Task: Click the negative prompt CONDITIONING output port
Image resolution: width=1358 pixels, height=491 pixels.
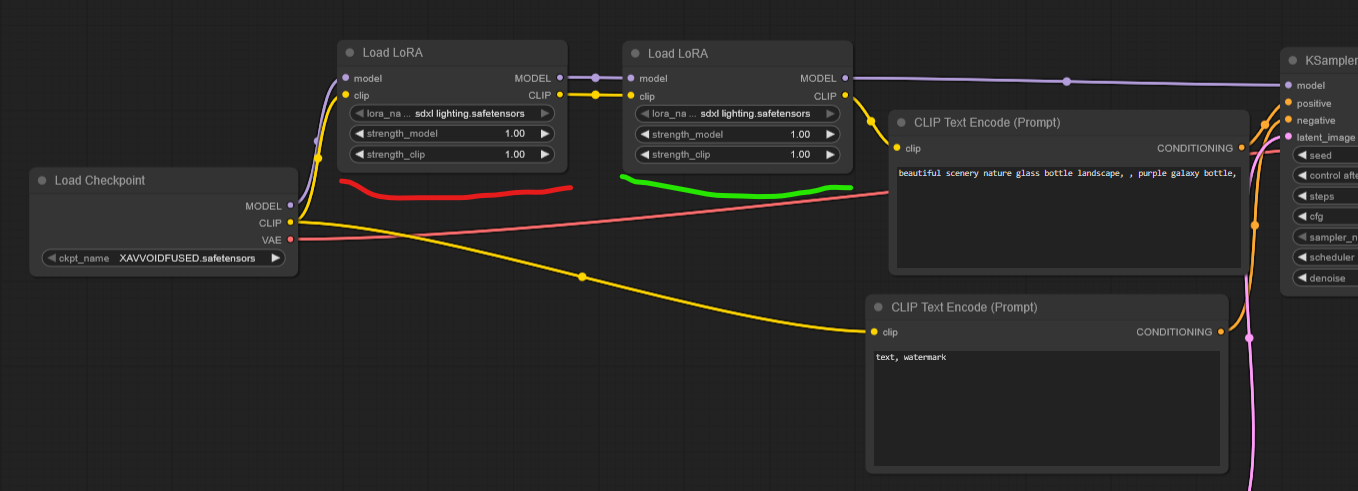Action: pyautogui.click(x=1221, y=332)
